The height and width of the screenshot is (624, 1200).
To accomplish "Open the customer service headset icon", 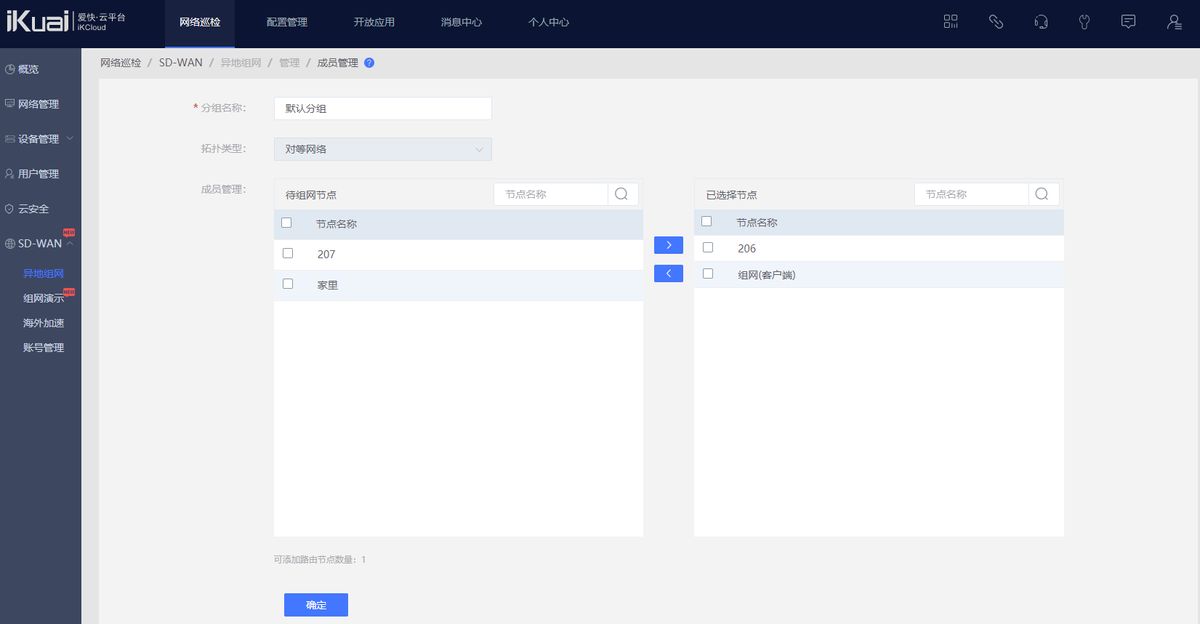I will [x=1041, y=21].
